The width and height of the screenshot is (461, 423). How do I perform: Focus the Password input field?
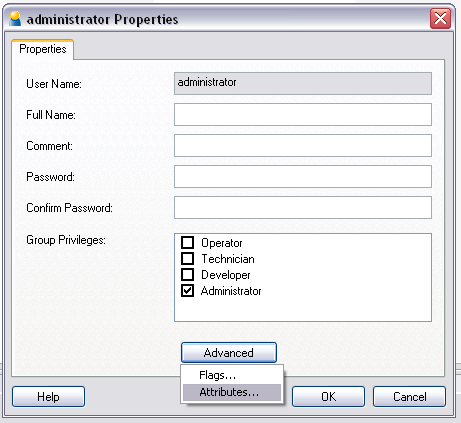[303, 176]
